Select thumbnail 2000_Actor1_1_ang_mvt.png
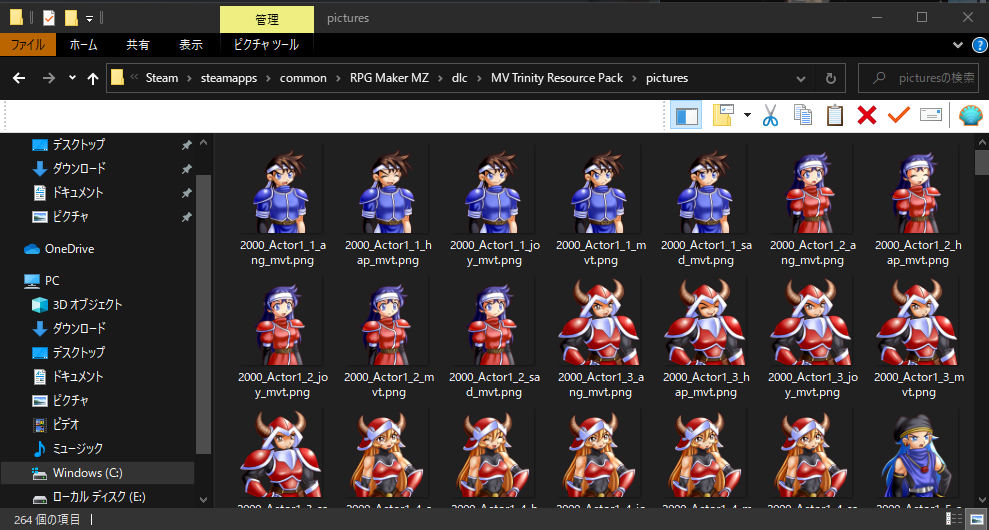 coord(280,192)
